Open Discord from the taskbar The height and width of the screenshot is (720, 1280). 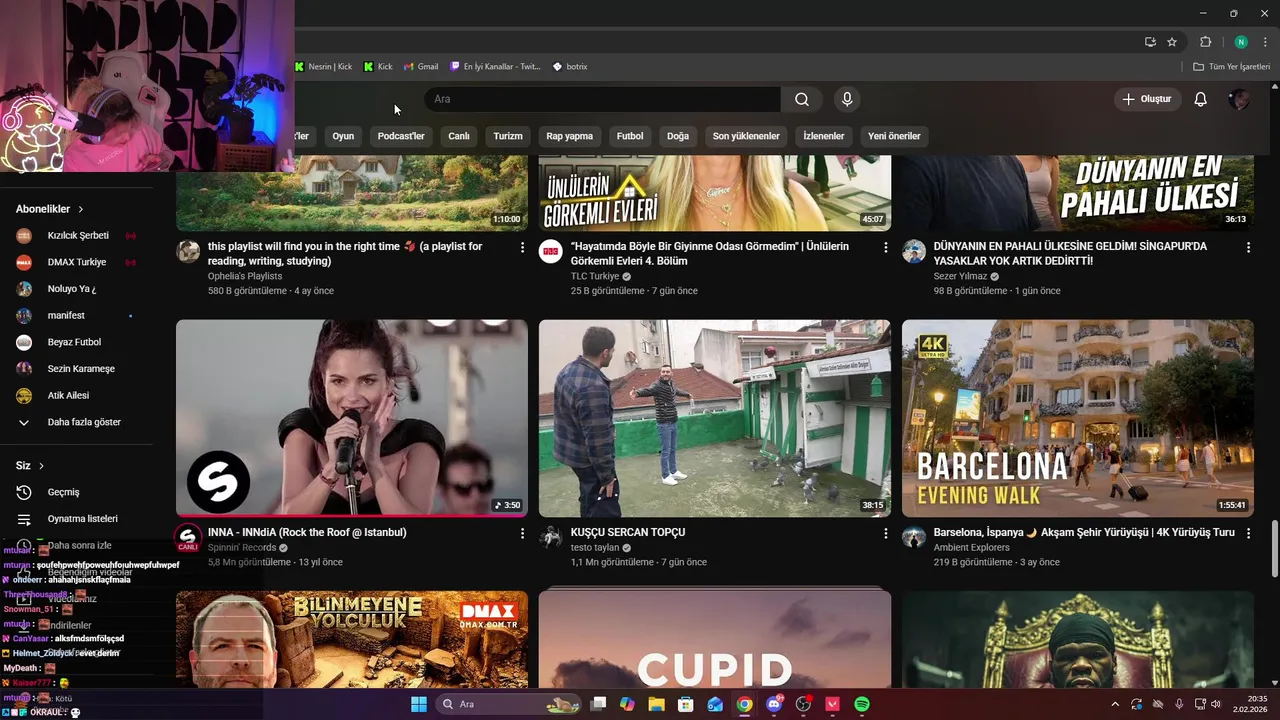(x=774, y=704)
